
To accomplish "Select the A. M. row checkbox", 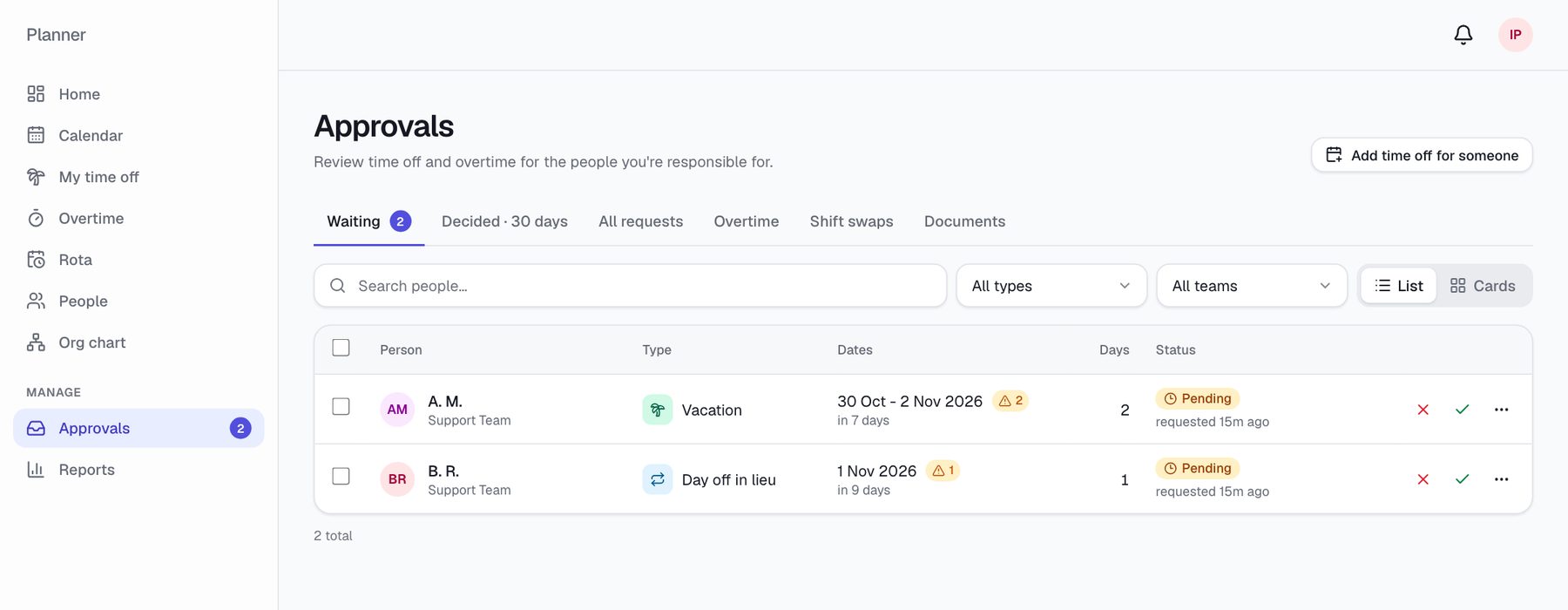I will click(x=341, y=407).
